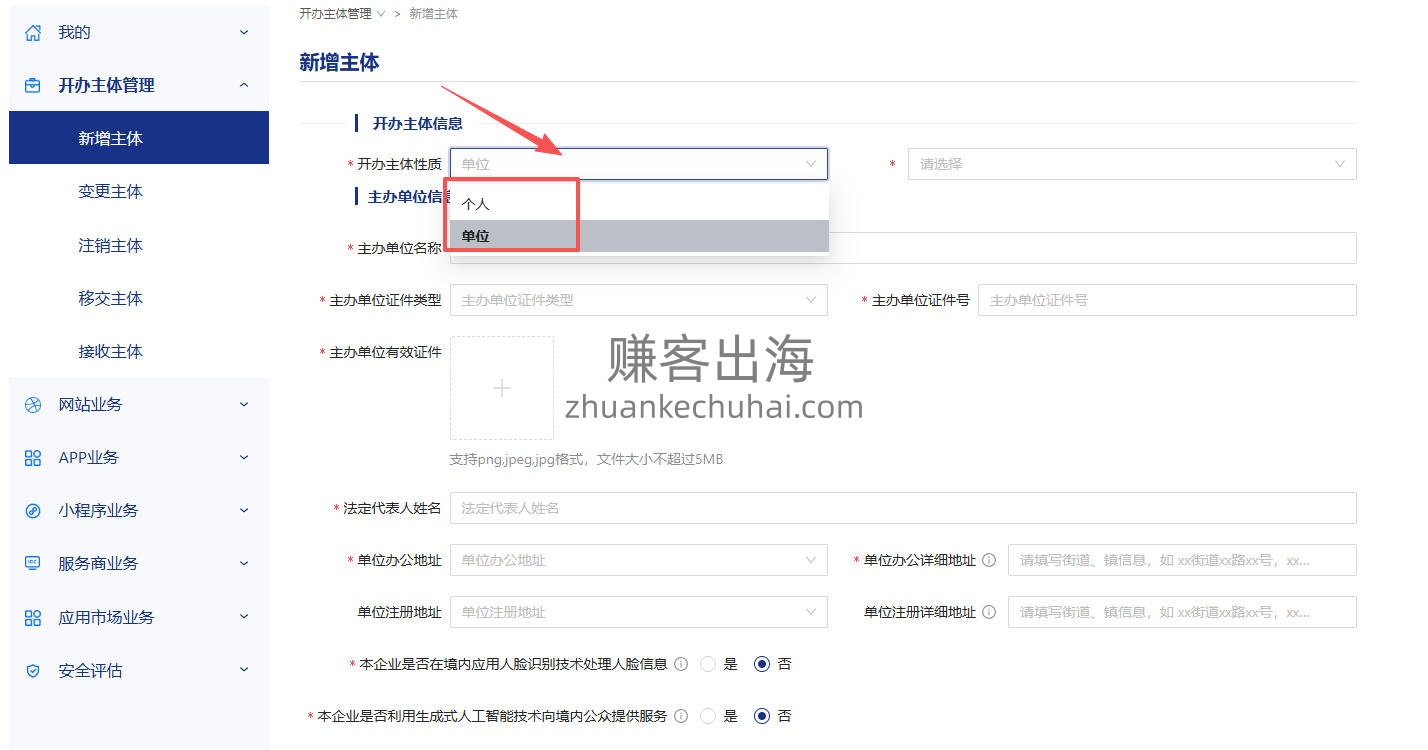Click the globe icon beside 网站业务
The height and width of the screenshot is (750, 1428).
[x=33, y=405]
